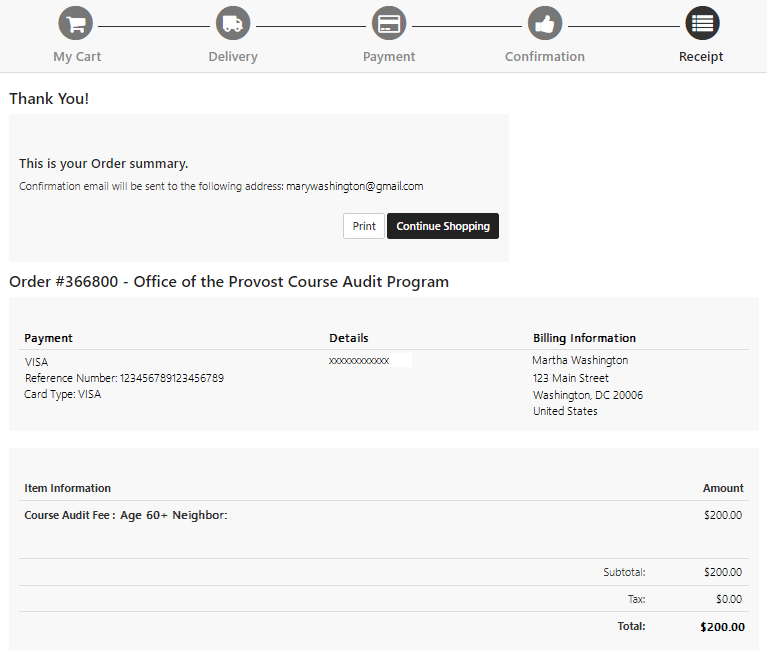Click the bold Total amount $200.00
This screenshot has height=662, width=767.
click(x=722, y=627)
